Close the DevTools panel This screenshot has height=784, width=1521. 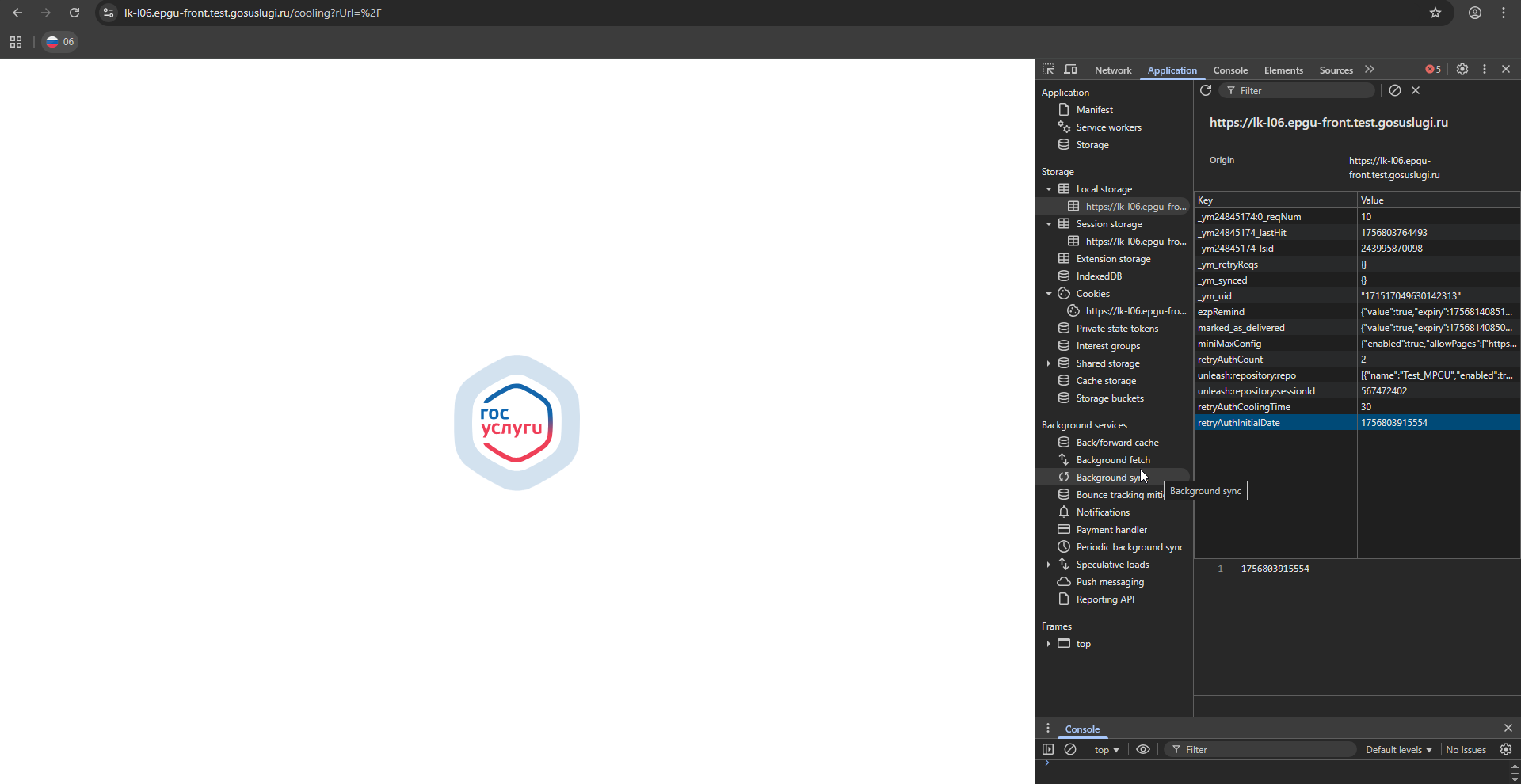1506,70
